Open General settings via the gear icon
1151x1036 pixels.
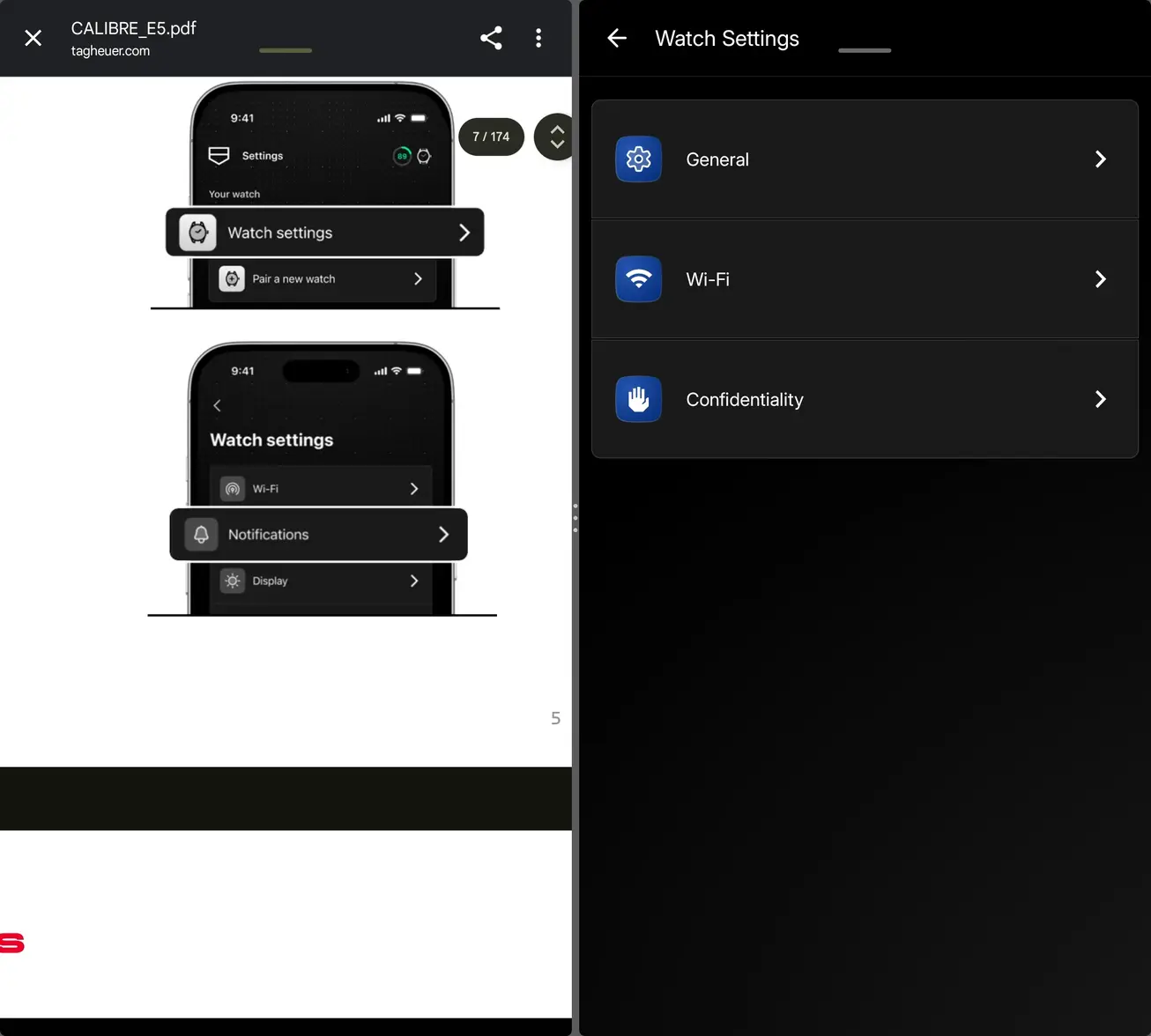pos(638,159)
